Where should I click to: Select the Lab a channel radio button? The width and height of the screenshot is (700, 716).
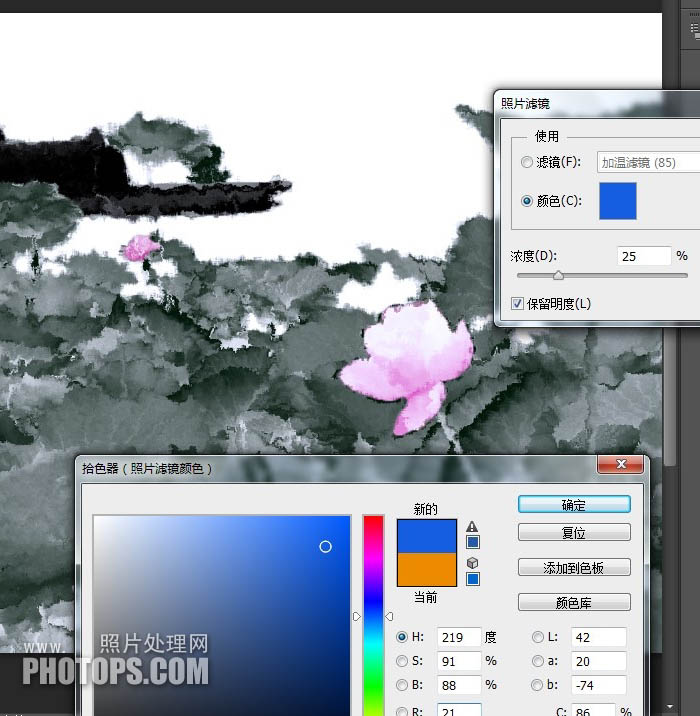click(538, 661)
